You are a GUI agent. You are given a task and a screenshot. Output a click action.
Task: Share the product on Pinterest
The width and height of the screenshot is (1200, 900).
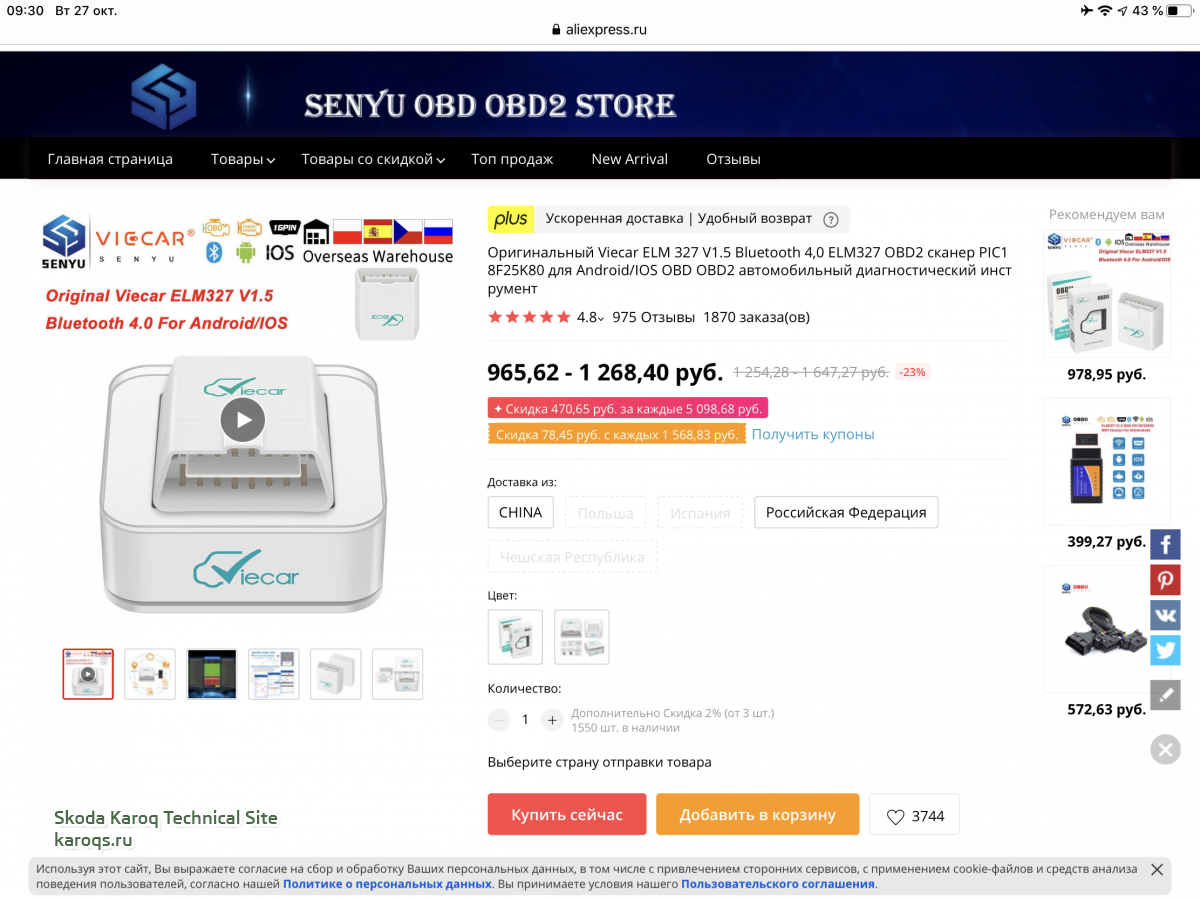[1165, 580]
